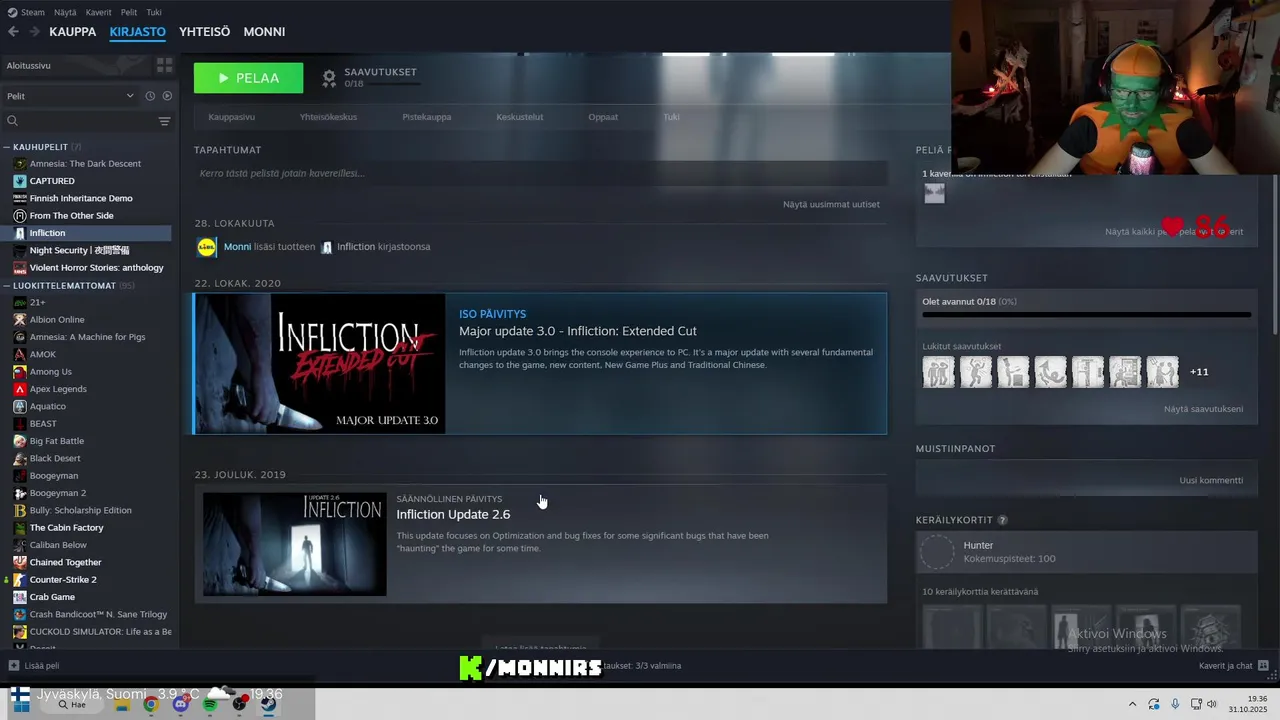Open the MONNI profile tab
The width and height of the screenshot is (1280, 720).
point(264,32)
